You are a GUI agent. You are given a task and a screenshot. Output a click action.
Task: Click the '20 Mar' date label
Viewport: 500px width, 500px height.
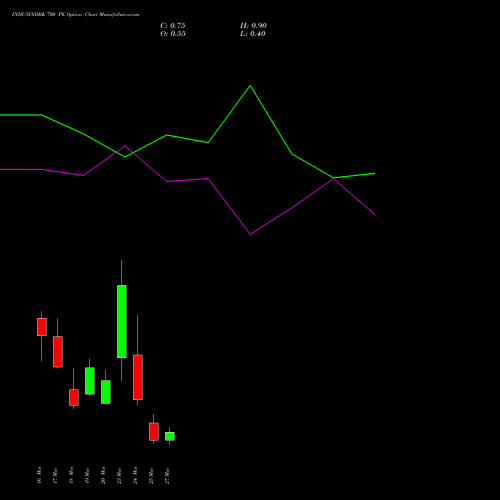(x=103, y=475)
